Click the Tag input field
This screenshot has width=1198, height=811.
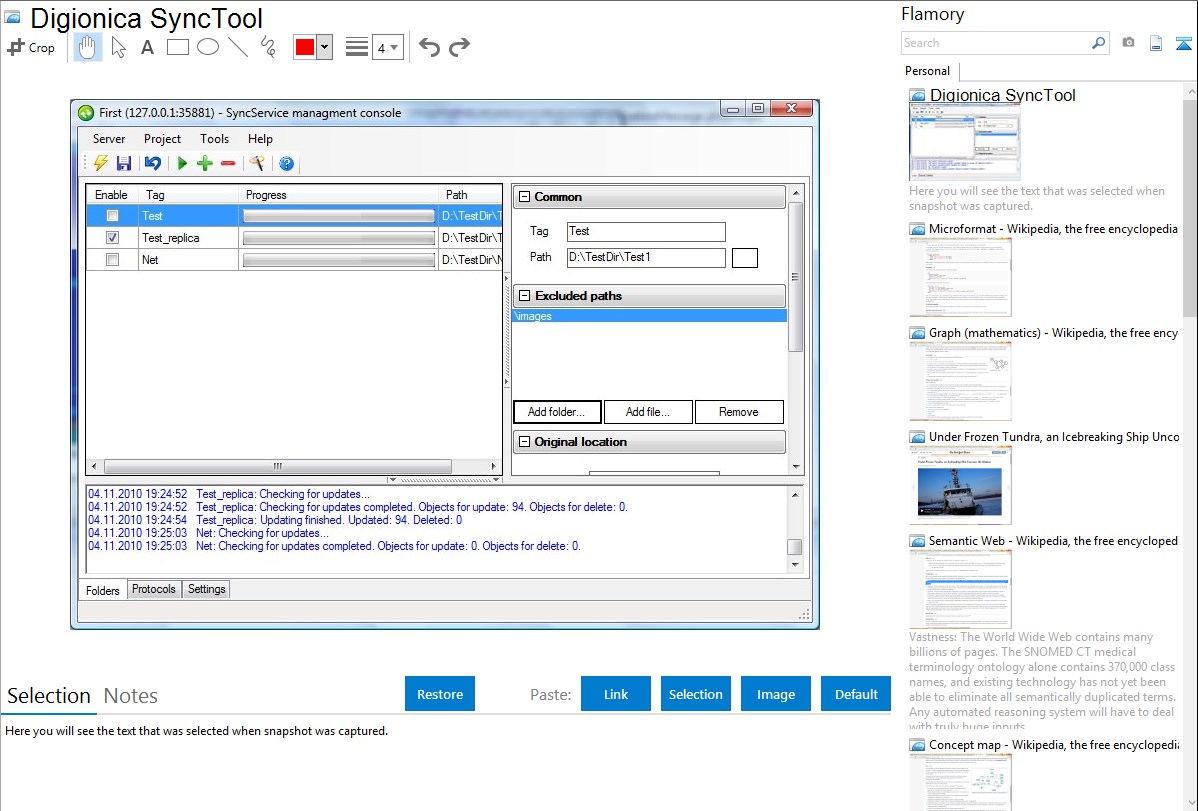coord(646,232)
